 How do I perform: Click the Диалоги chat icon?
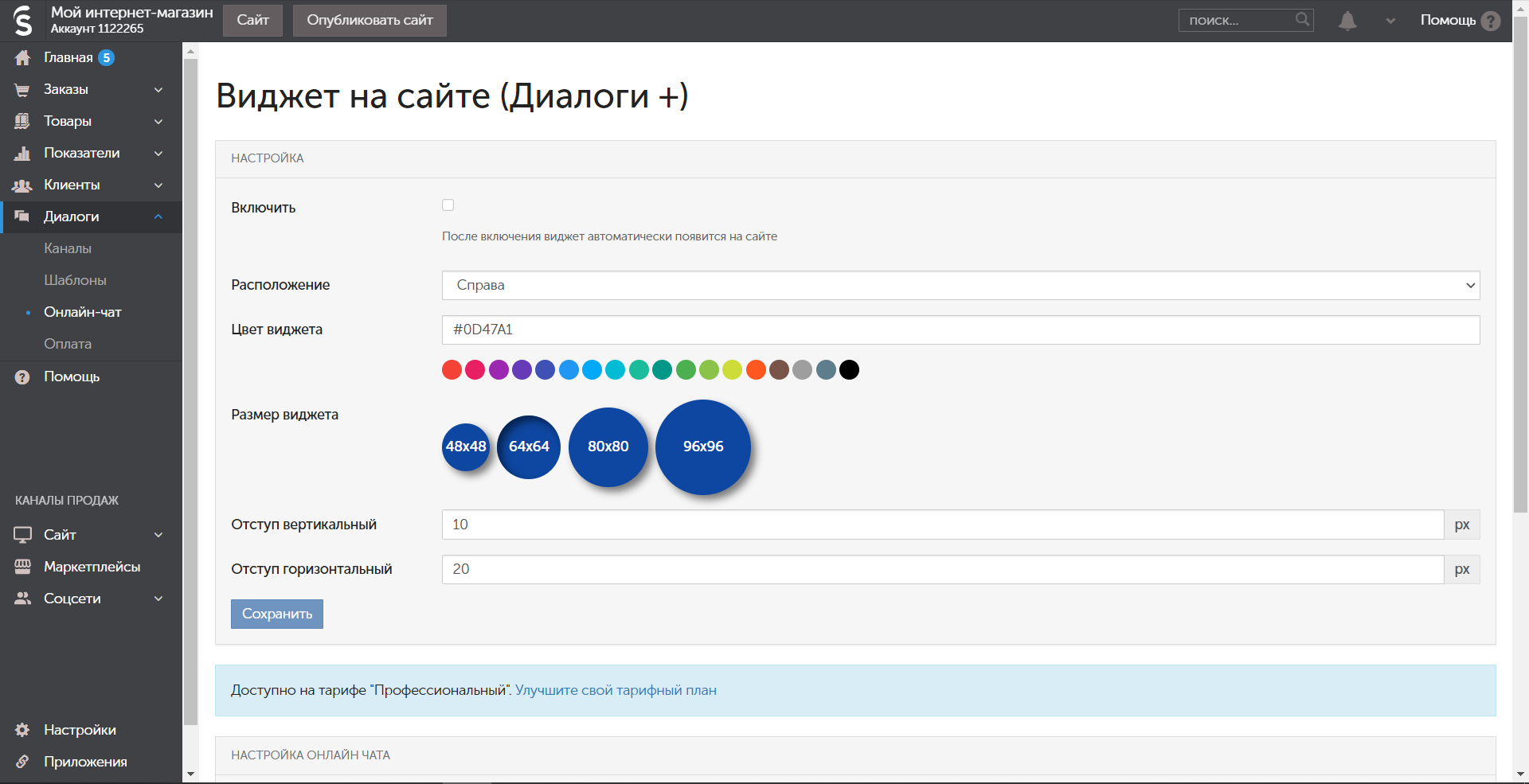pyautogui.click(x=22, y=216)
